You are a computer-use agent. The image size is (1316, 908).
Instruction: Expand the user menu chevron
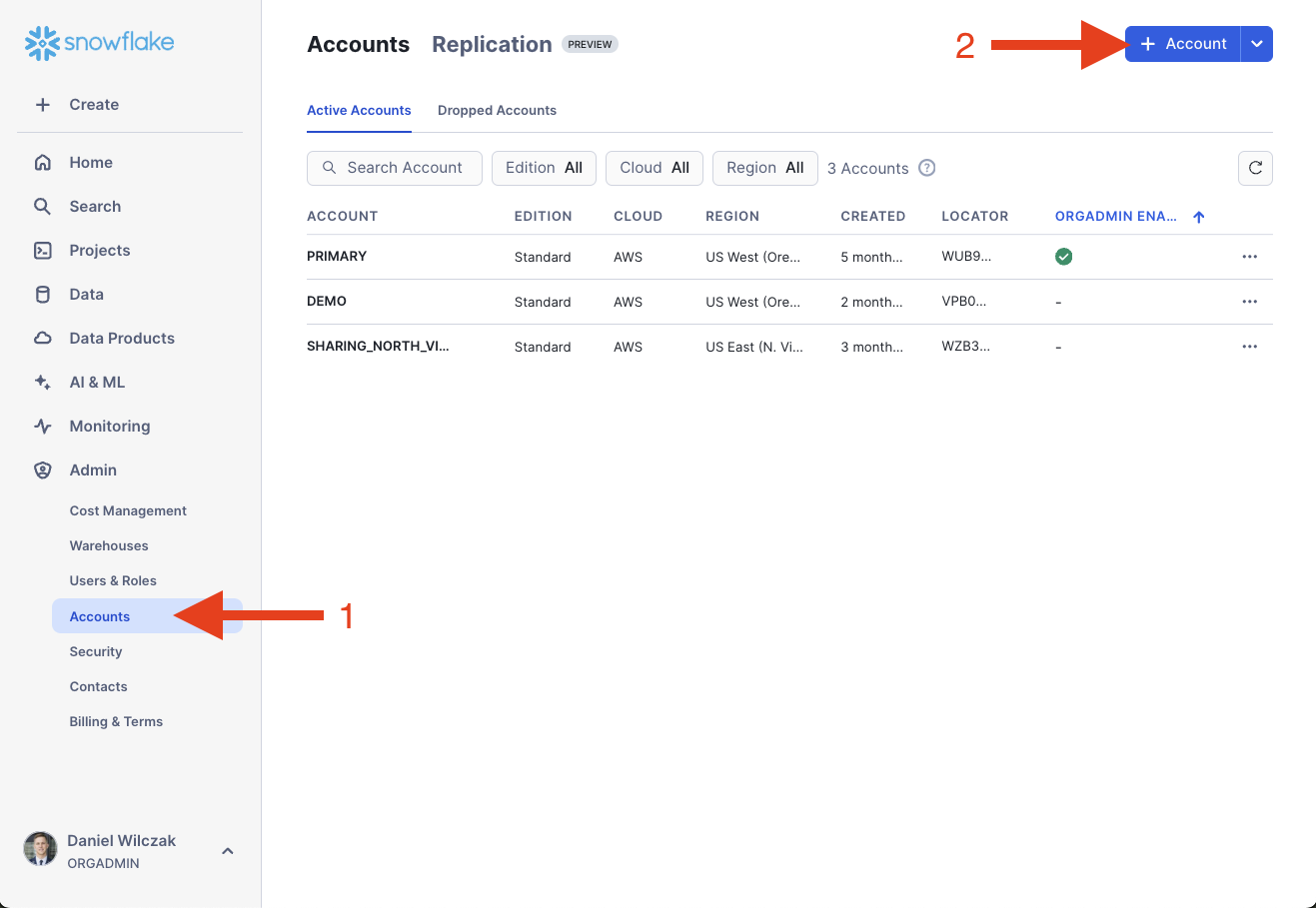(228, 851)
